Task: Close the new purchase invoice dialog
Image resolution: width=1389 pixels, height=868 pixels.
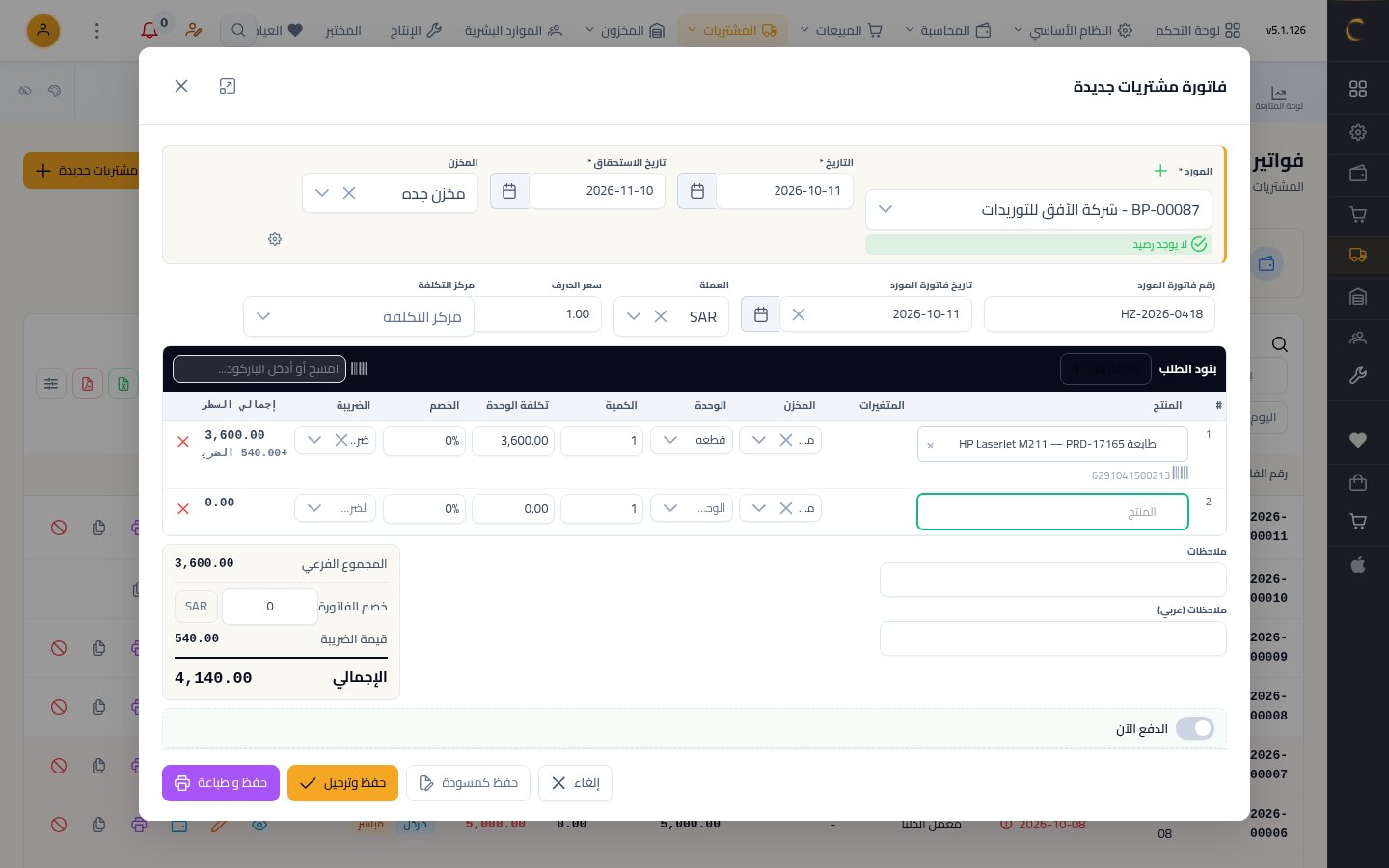Action: (x=181, y=86)
